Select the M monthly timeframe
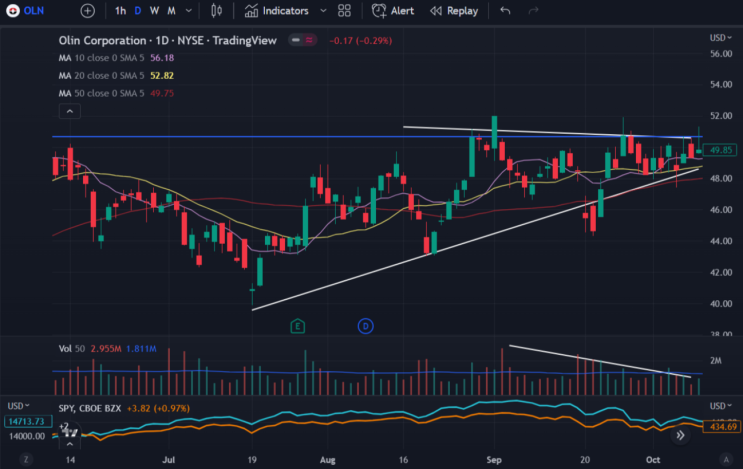 click(172, 11)
